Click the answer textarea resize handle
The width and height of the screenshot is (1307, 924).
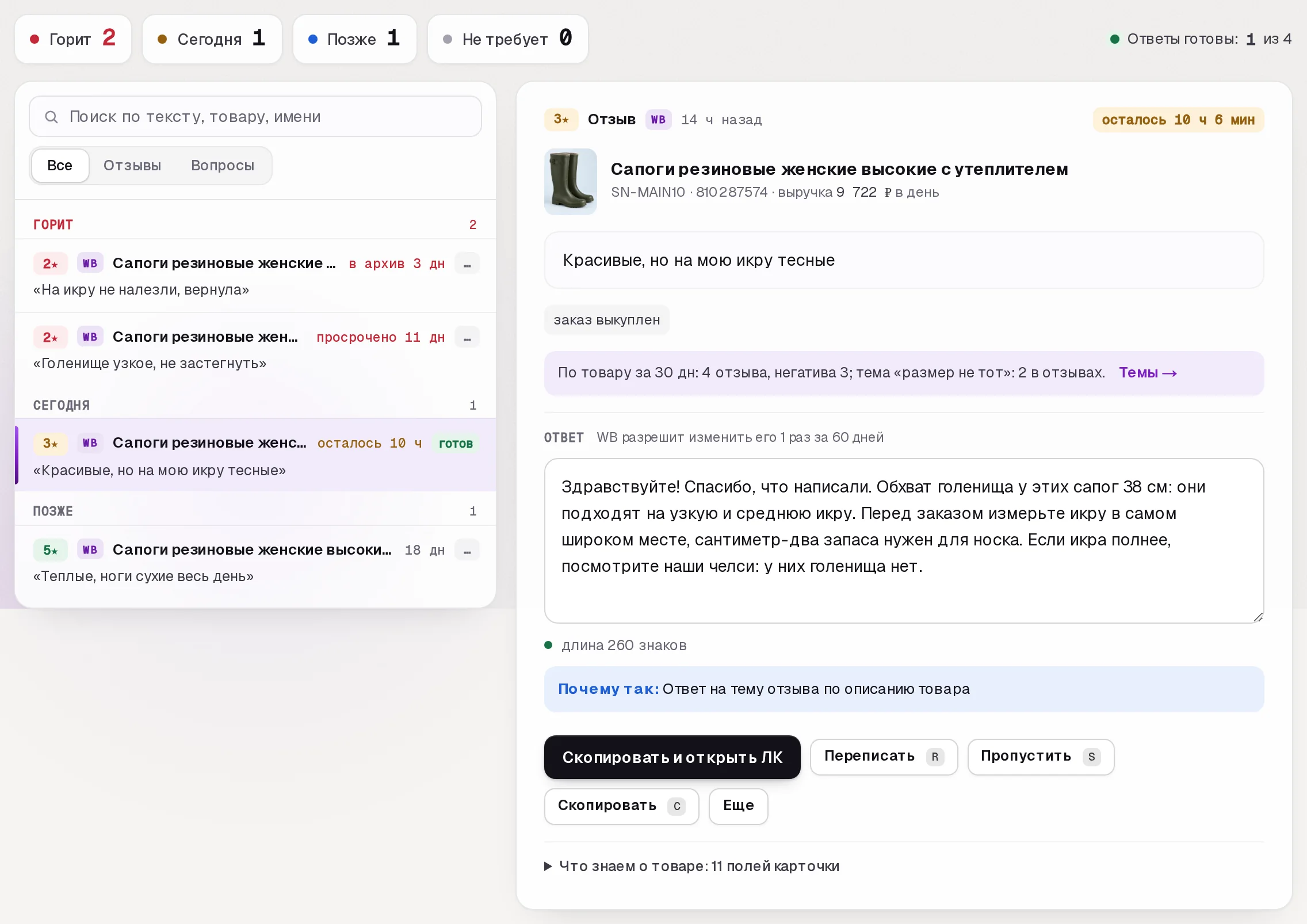tap(1258, 617)
